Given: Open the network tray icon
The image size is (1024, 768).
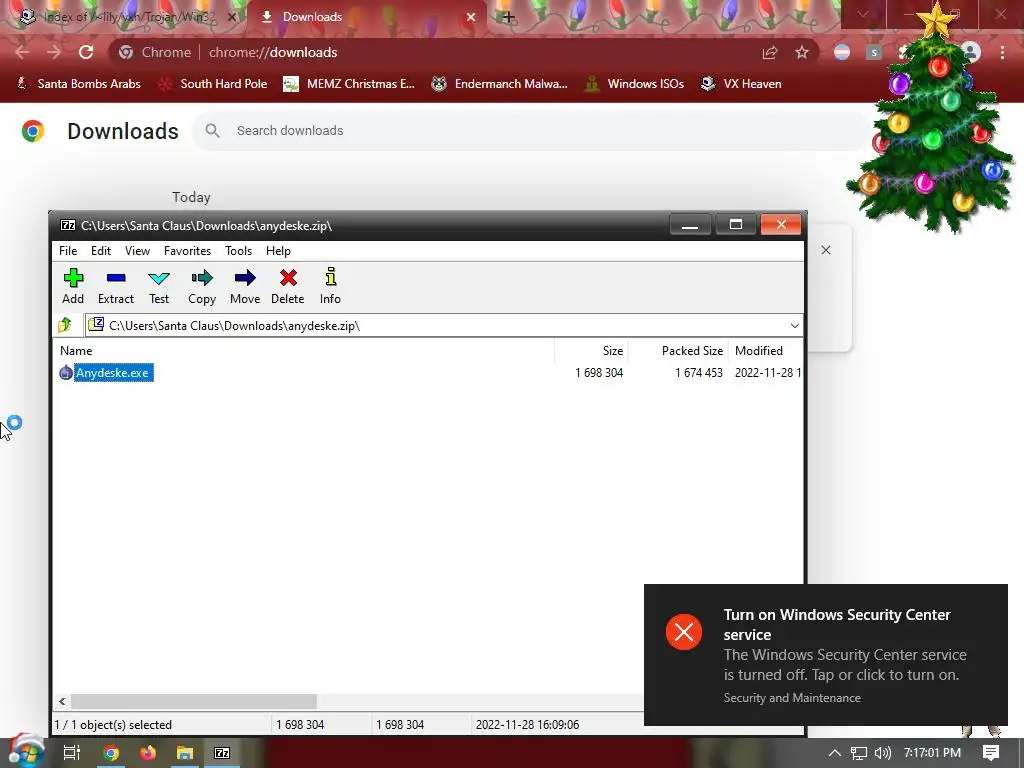Looking at the screenshot, I should click(859, 753).
